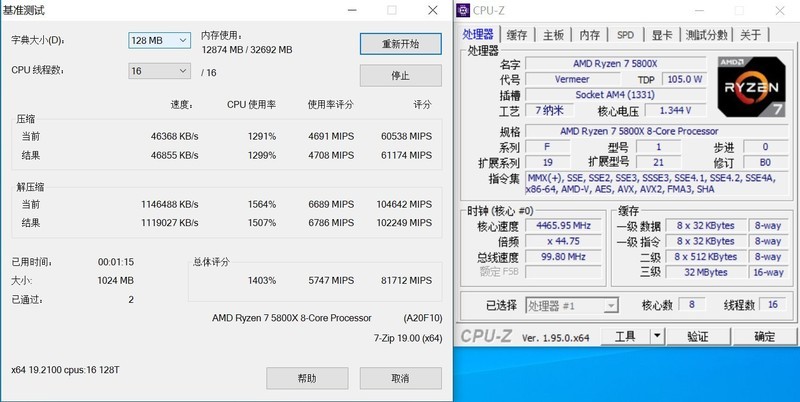Click the 解压缩 当前 speed 1146488 KB/s
Image resolution: width=800 pixels, height=402 pixels.
170,204
